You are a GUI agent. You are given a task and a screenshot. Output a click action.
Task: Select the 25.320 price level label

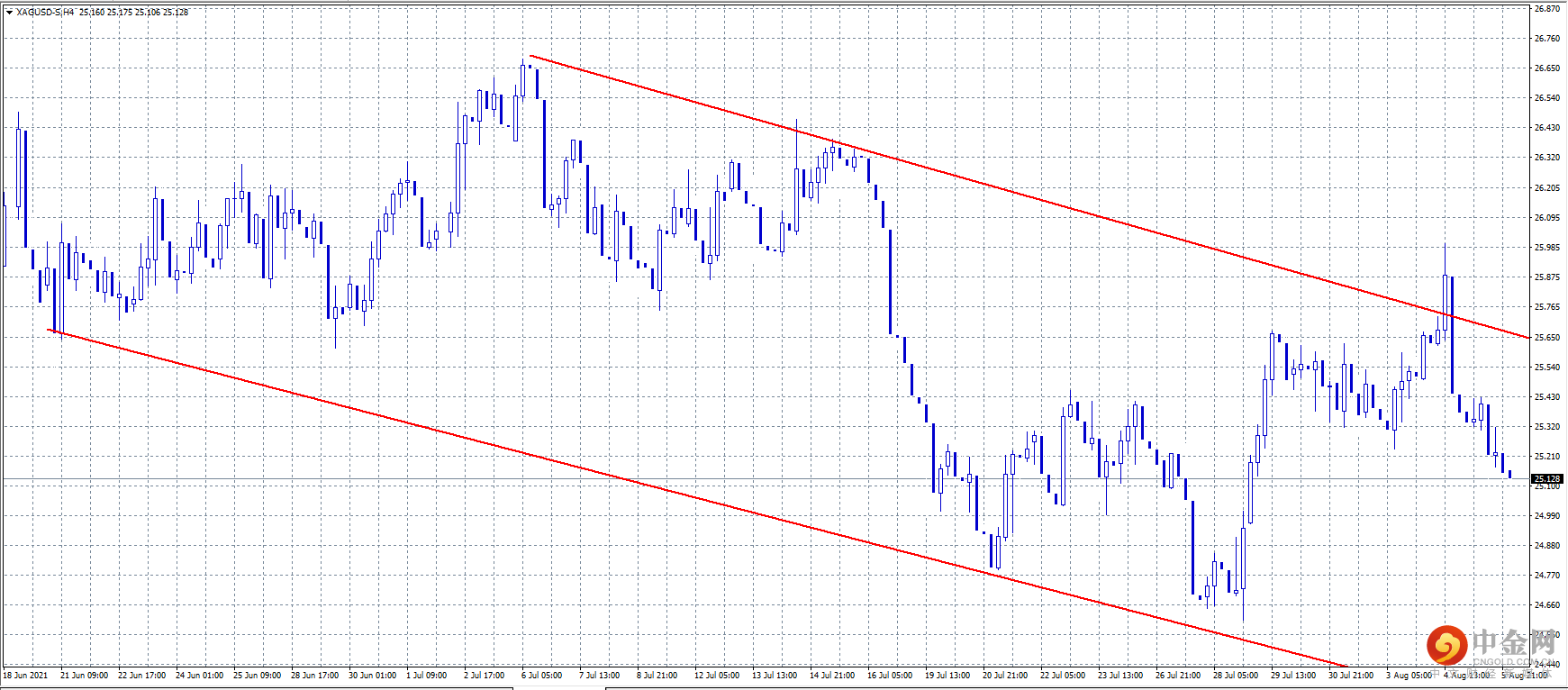[1547, 427]
